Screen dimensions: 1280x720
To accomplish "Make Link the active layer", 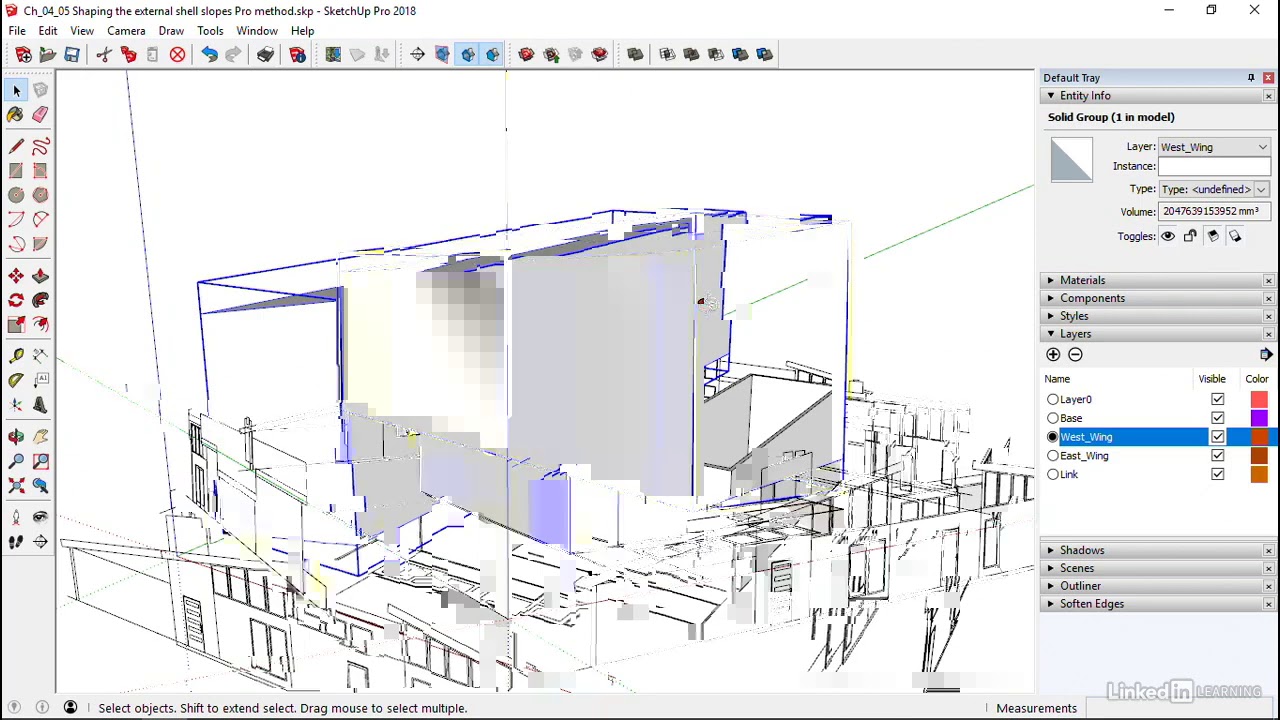I will pos(1052,475).
